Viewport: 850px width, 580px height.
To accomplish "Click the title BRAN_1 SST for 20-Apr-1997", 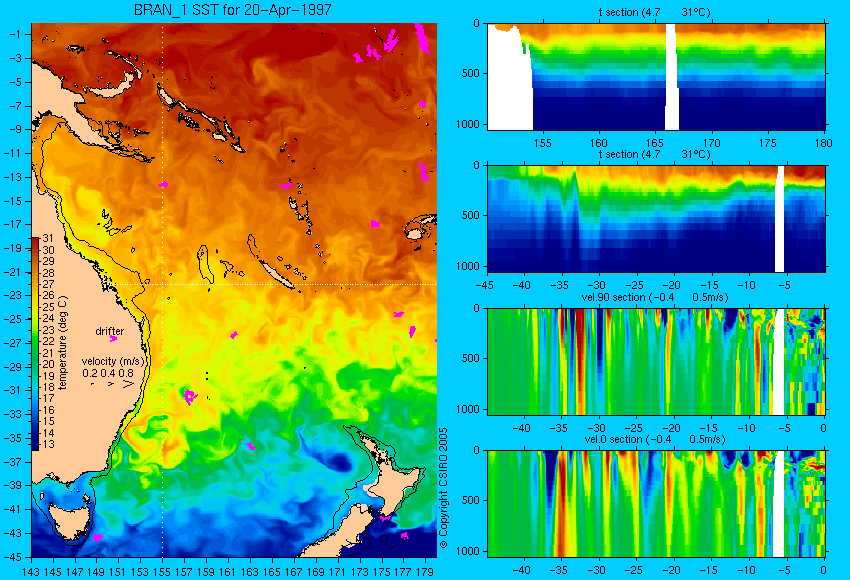I will pos(233,10).
